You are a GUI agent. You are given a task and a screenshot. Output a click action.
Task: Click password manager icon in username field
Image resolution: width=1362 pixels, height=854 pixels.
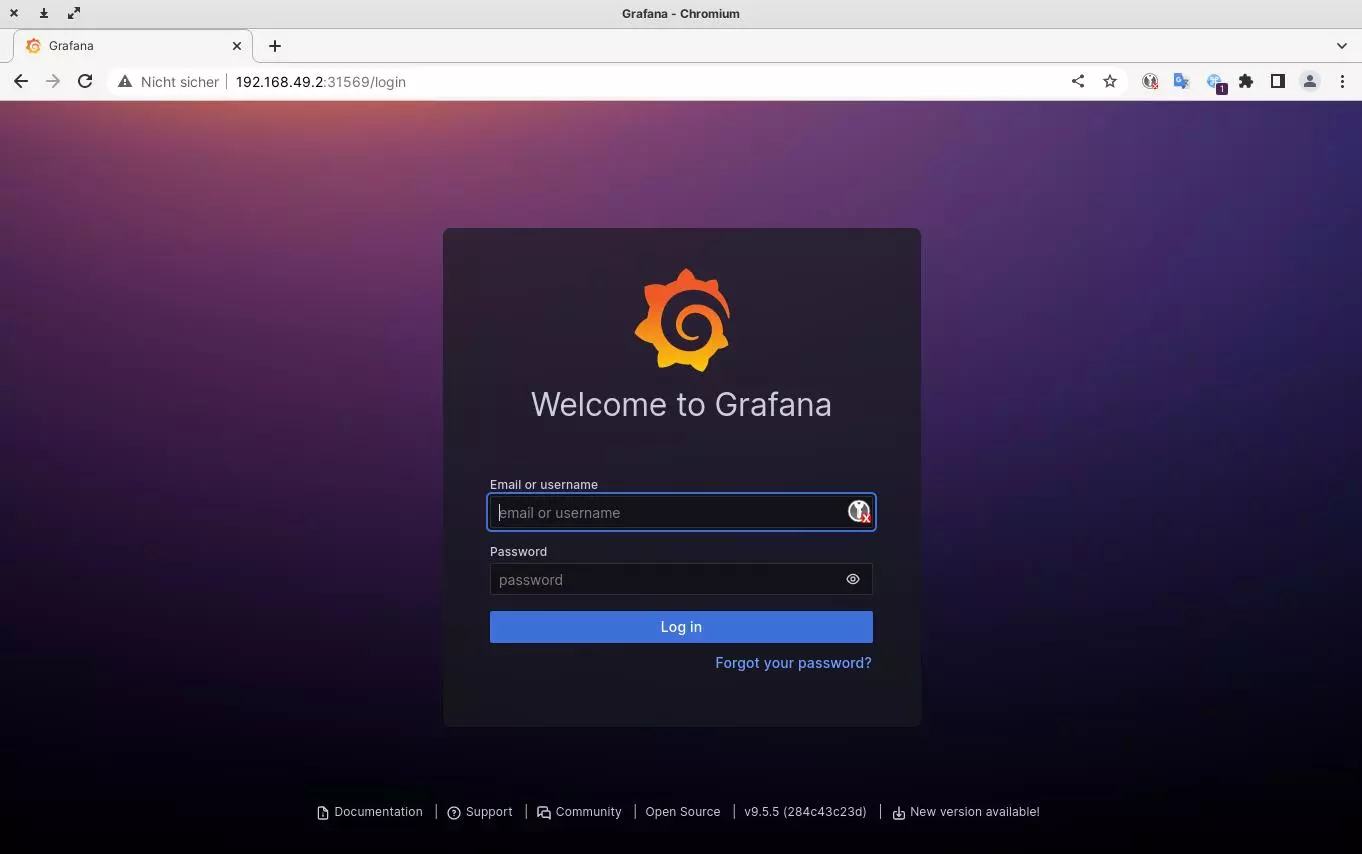click(858, 512)
